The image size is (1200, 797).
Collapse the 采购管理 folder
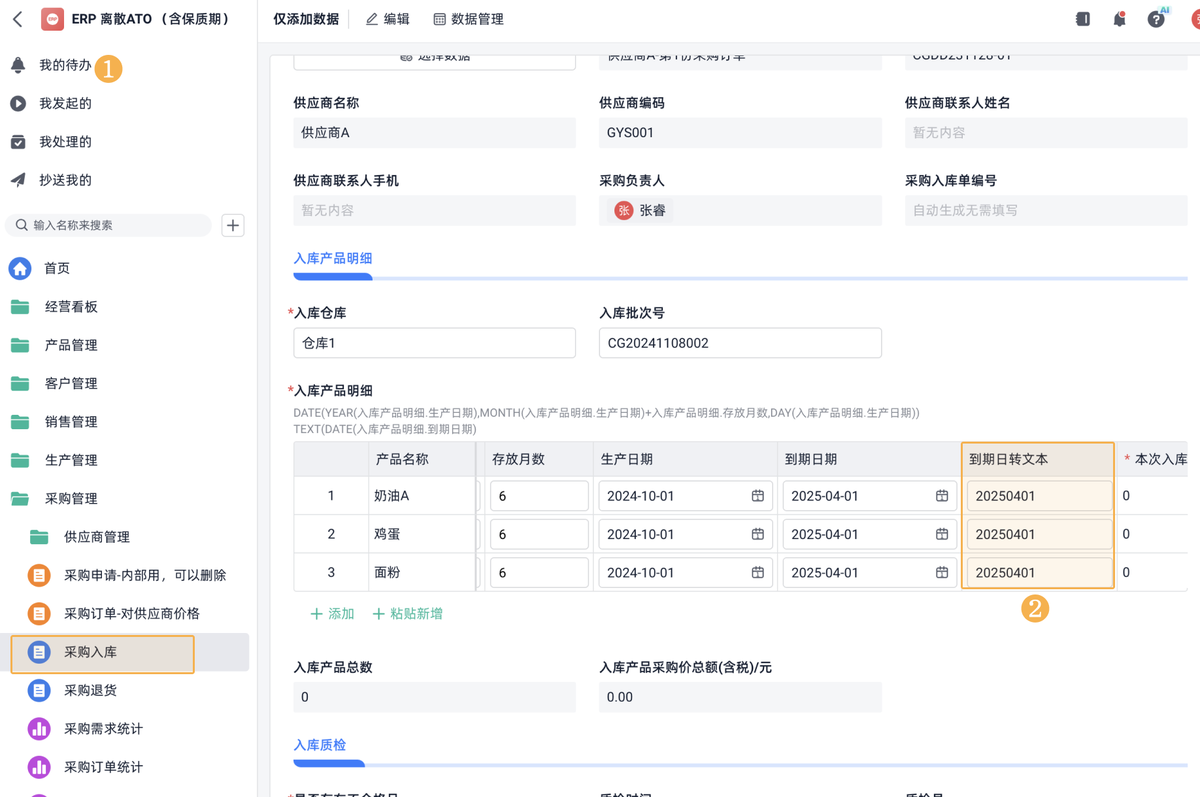(70, 498)
